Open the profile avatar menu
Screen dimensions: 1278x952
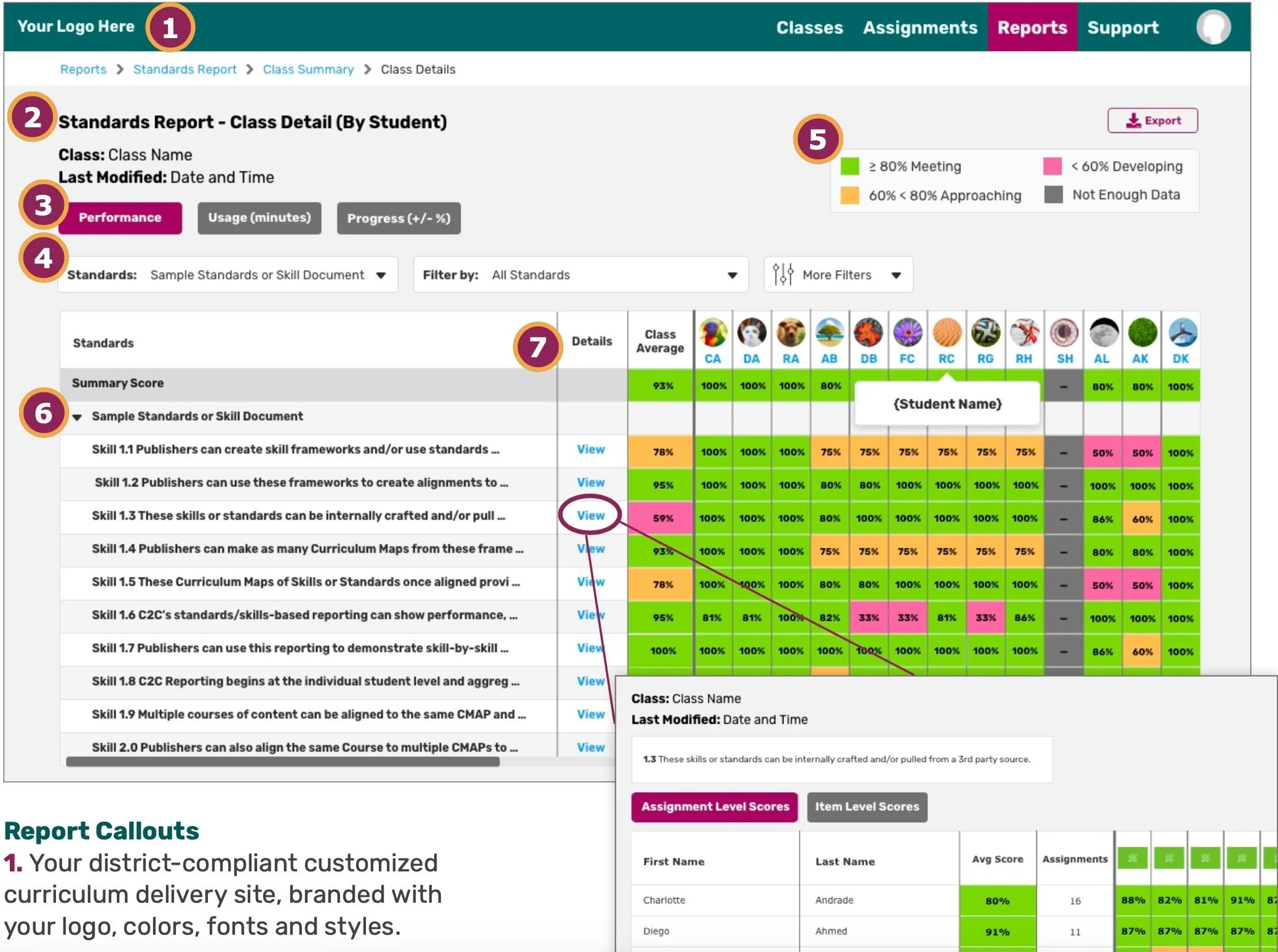click(1214, 26)
